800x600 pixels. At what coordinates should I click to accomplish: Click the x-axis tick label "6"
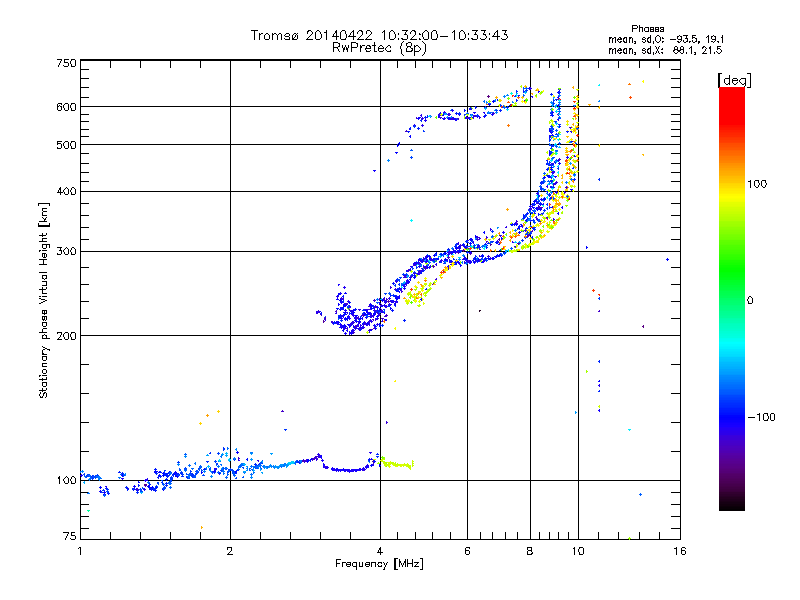(x=467, y=551)
